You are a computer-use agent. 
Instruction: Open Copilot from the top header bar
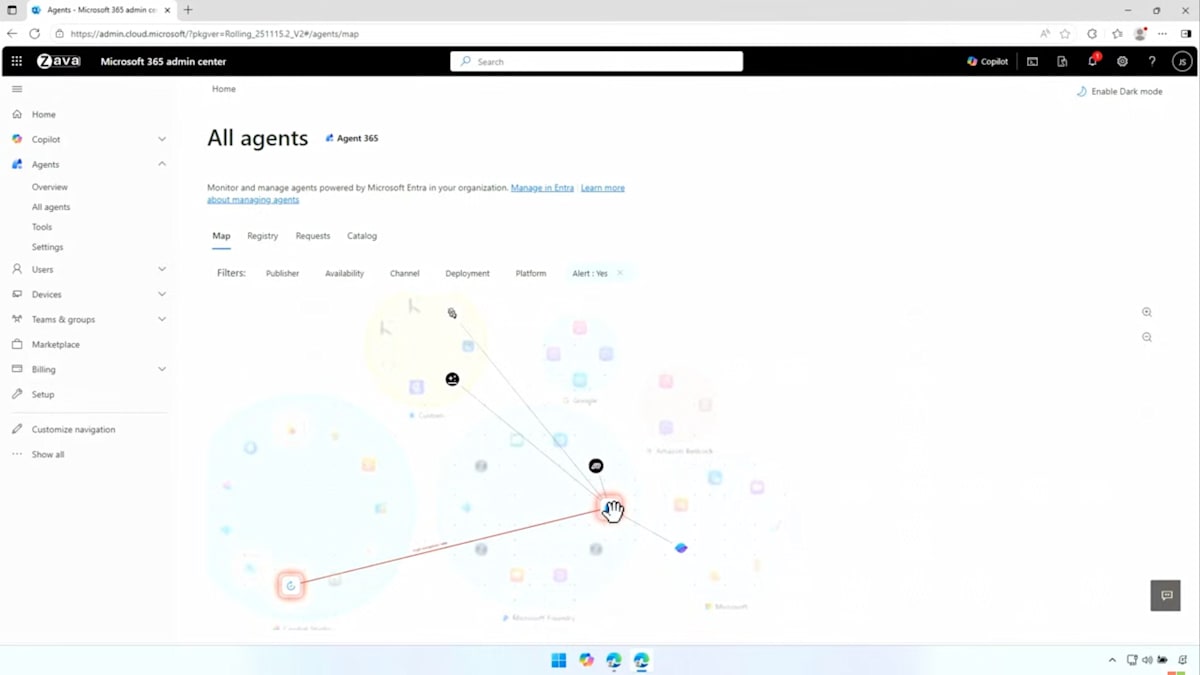tap(987, 61)
